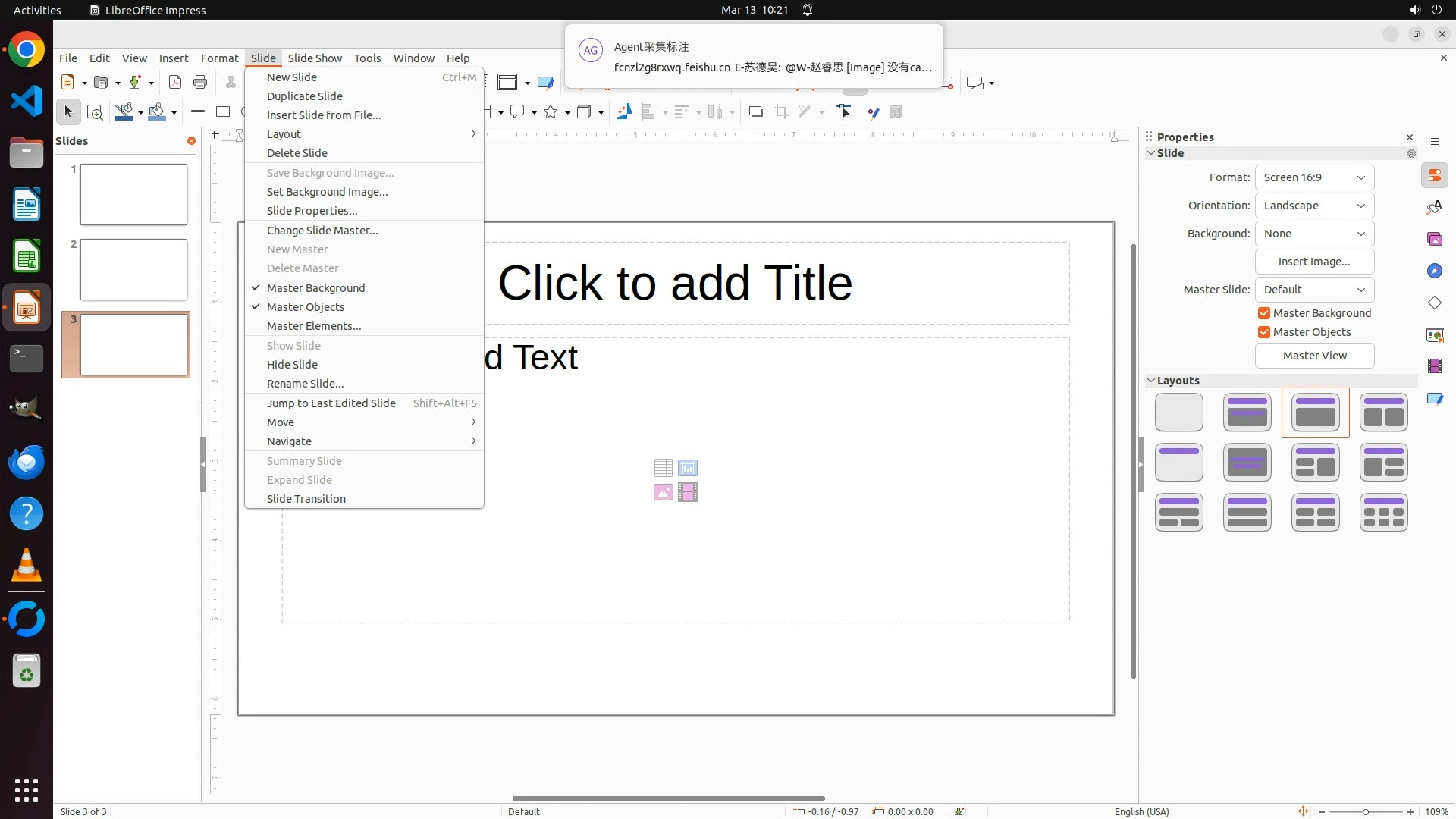Toggle the Shadow toolbar icon
The height and width of the screenshot is (819, 1456).
pos(755,112)
